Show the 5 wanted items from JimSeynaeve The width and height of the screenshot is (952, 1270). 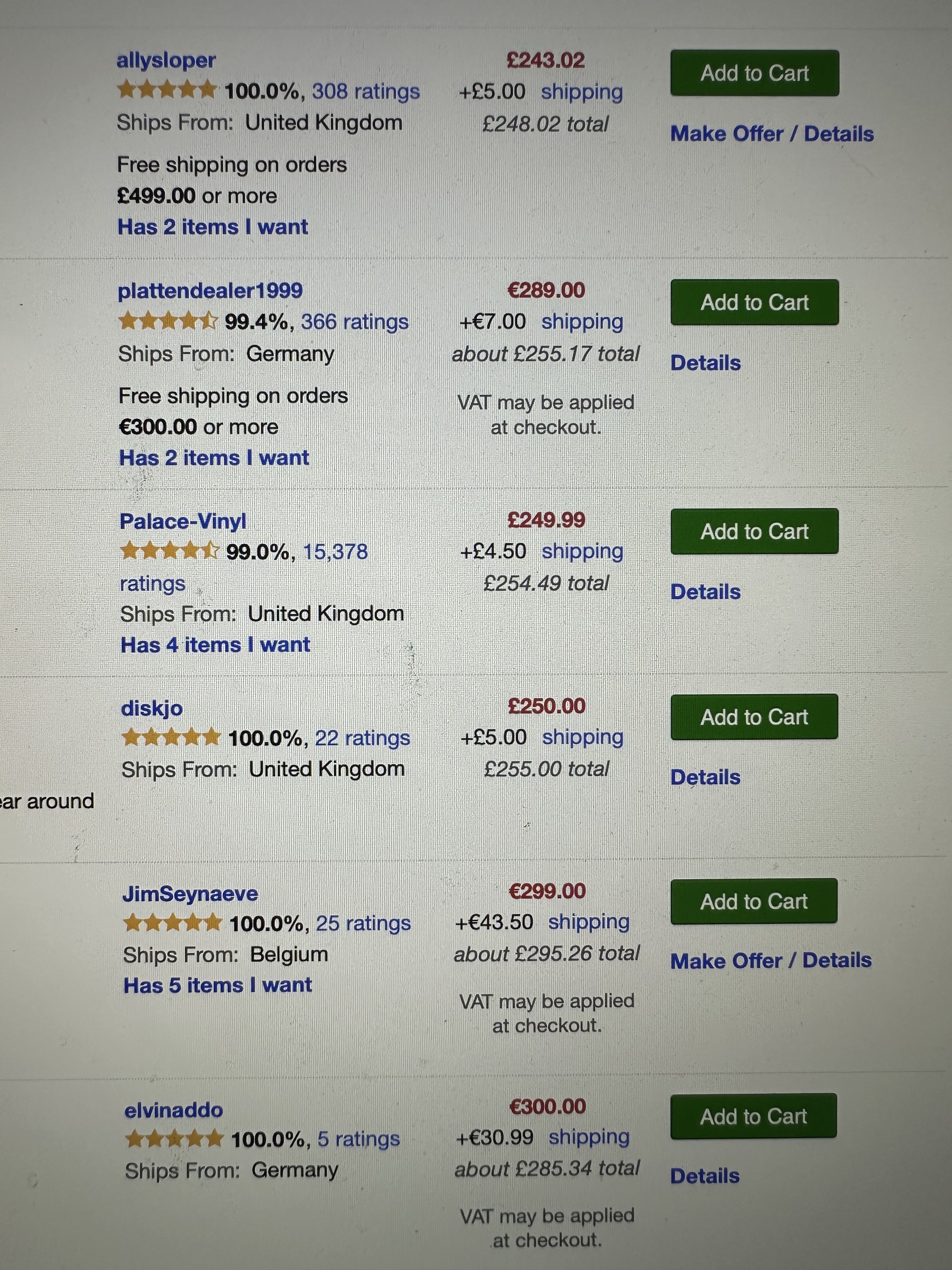218,985
